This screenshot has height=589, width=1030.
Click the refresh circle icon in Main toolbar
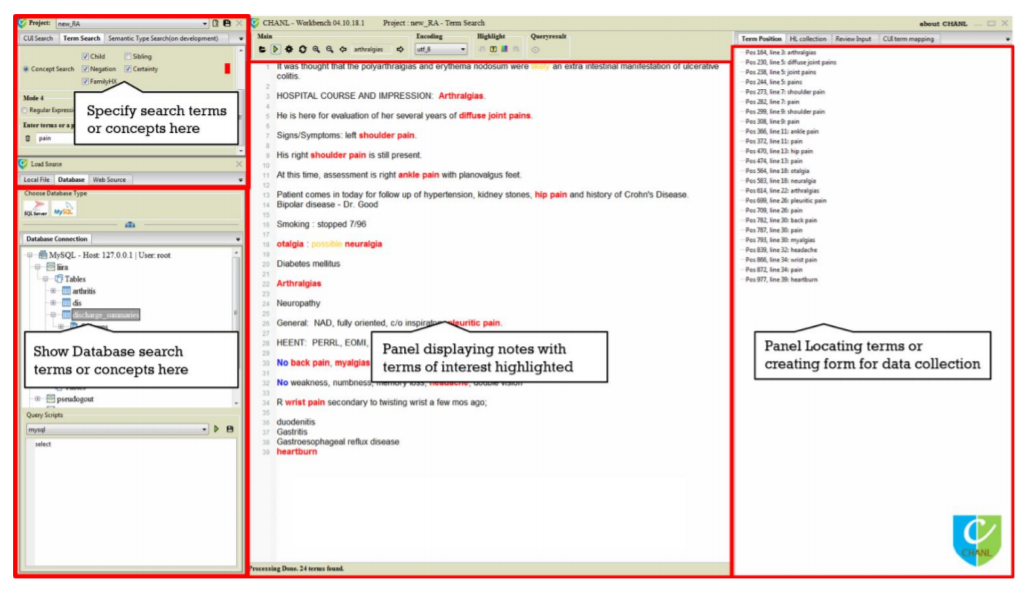pos(303,49)
